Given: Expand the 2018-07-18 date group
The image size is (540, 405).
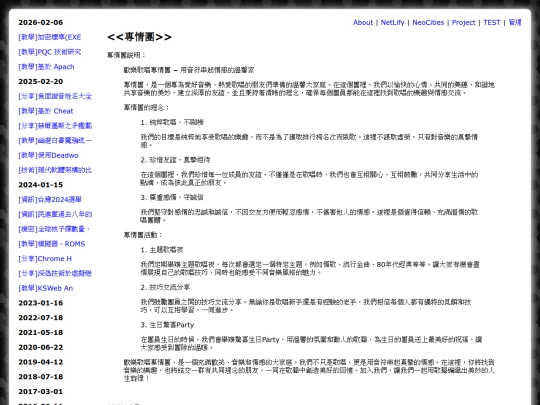Looking at the screenshot, I should [41, 377].
